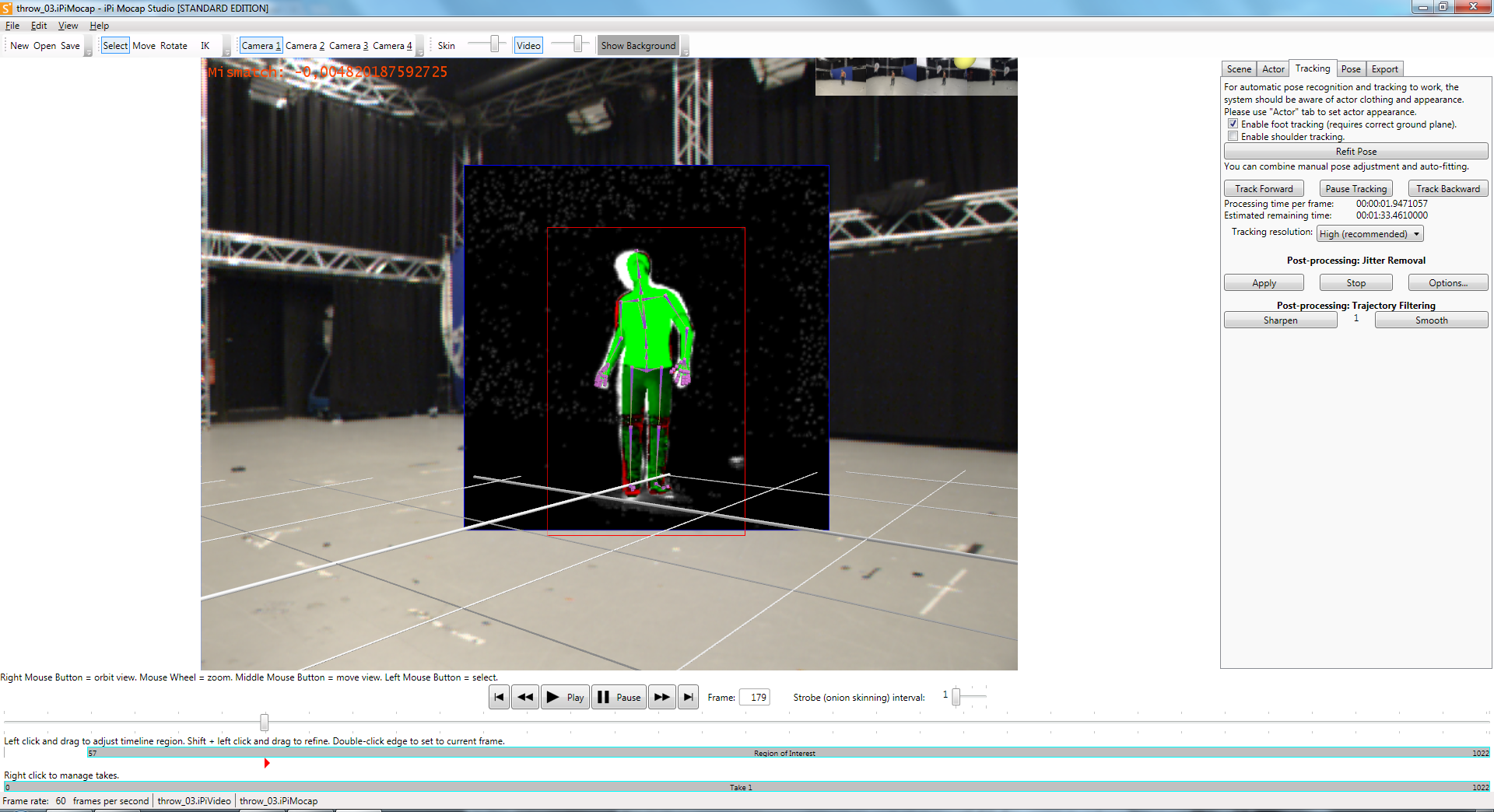Click Track Backward button
The width and height of the screenshot is (1494, 812).
(1448, 189)
